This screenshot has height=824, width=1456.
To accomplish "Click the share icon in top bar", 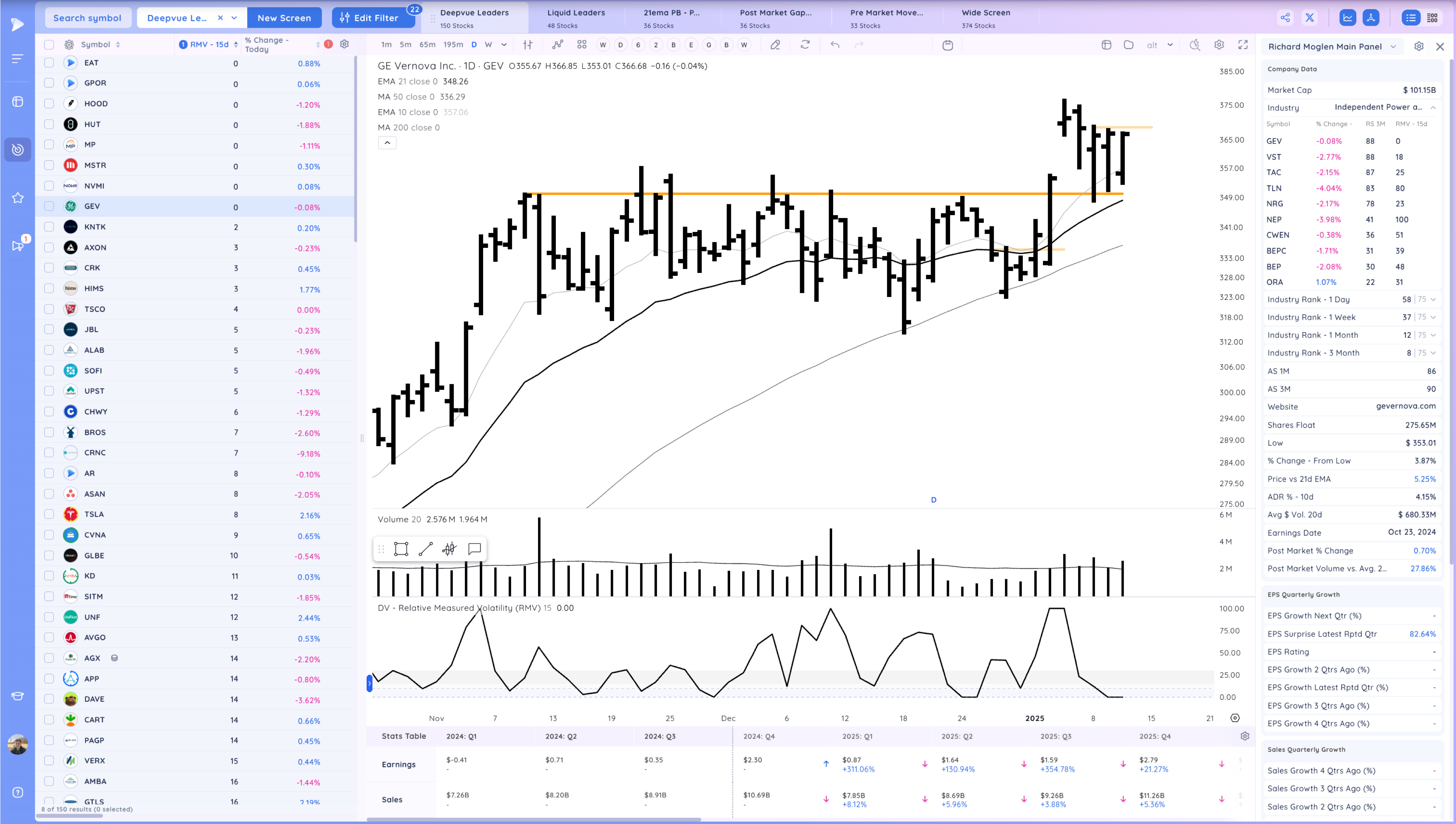I will (1285, 17).
